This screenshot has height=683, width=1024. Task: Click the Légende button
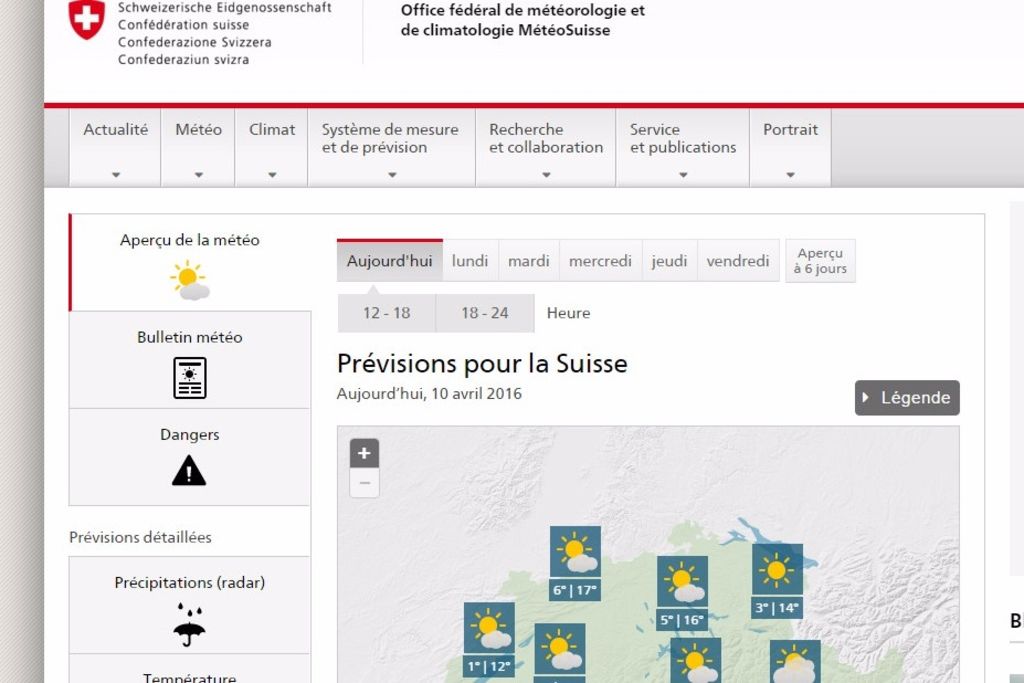pos(907,397)
